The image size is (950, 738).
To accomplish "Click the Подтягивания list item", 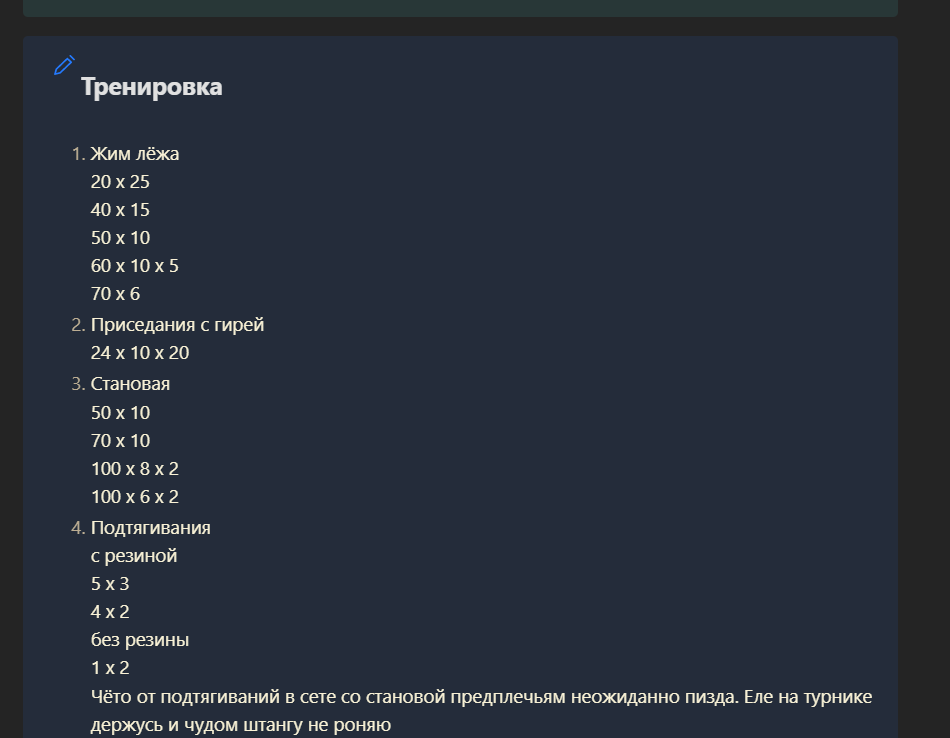I will click(x=150, y=528).
